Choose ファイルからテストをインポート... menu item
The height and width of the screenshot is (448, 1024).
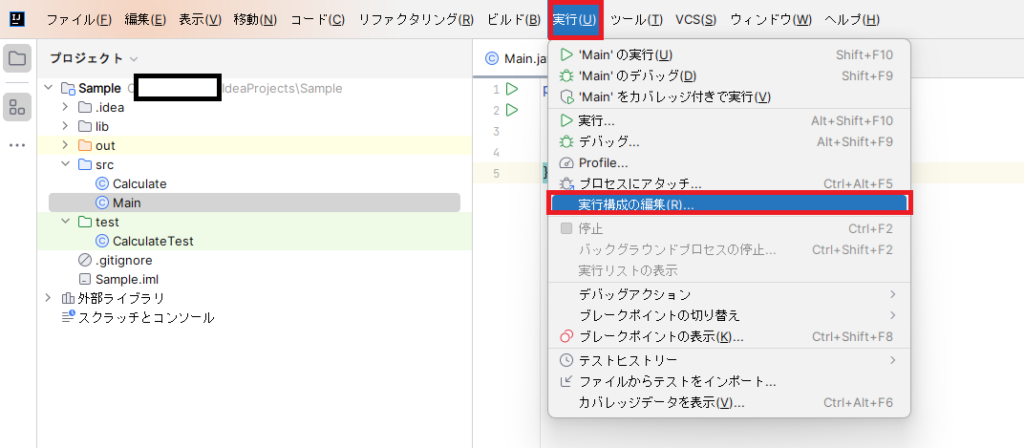pyautogui.click(x=729, y=381)
